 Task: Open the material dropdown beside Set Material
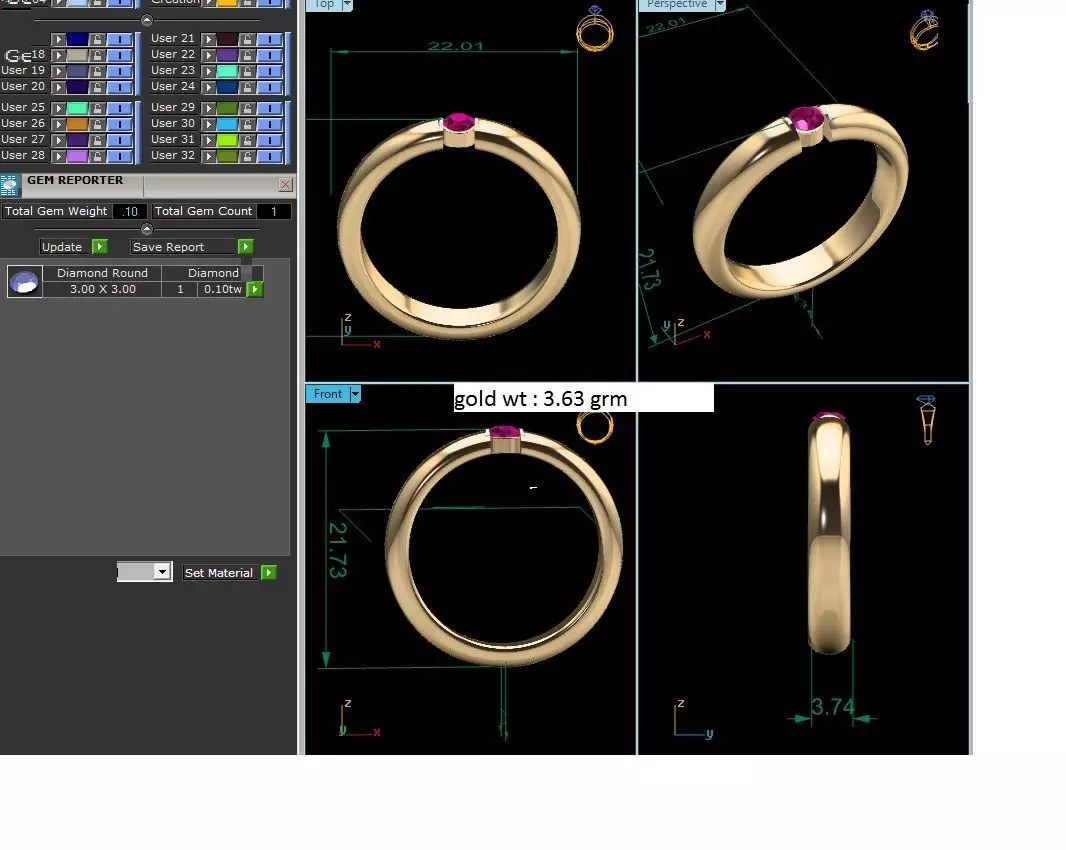[145, 572]
